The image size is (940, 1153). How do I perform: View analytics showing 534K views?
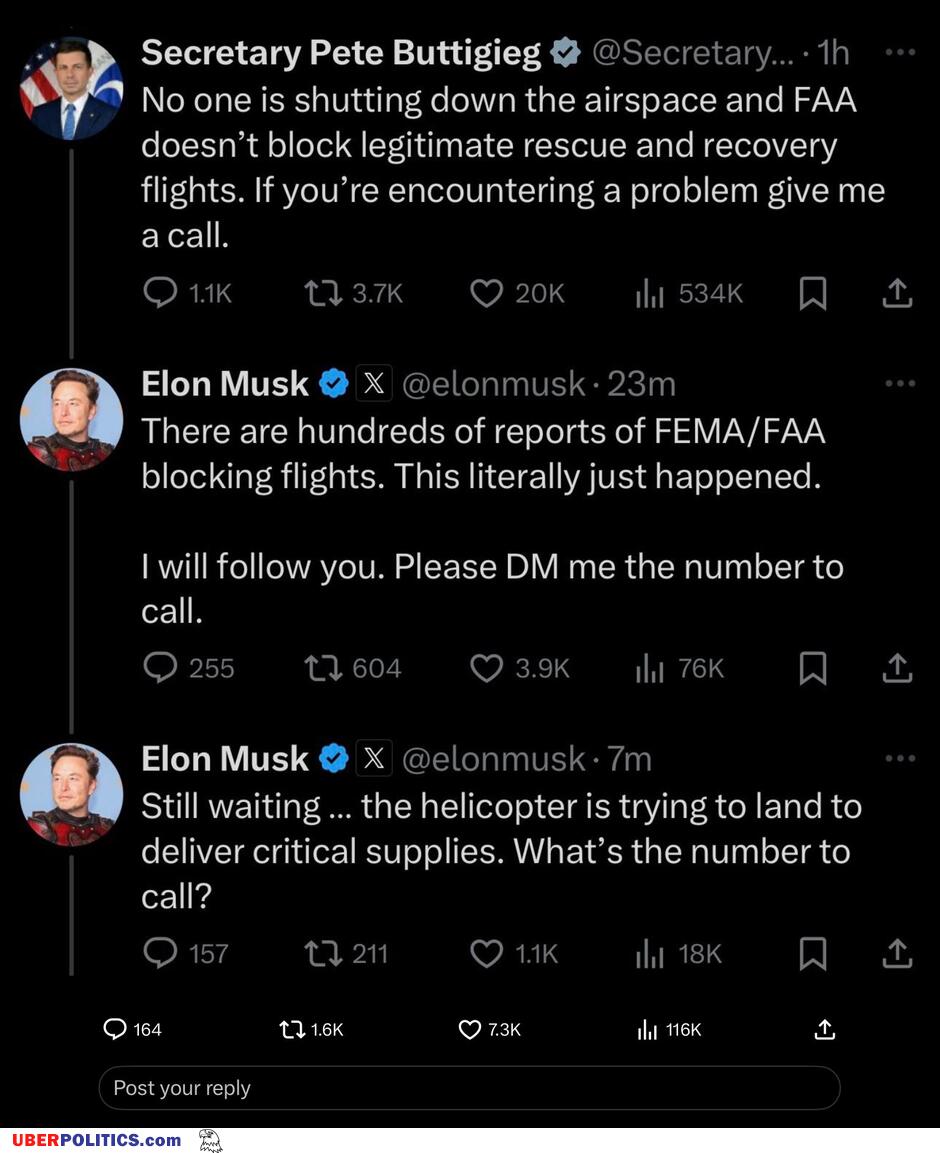pyautogui.click(x=690, y=293)
